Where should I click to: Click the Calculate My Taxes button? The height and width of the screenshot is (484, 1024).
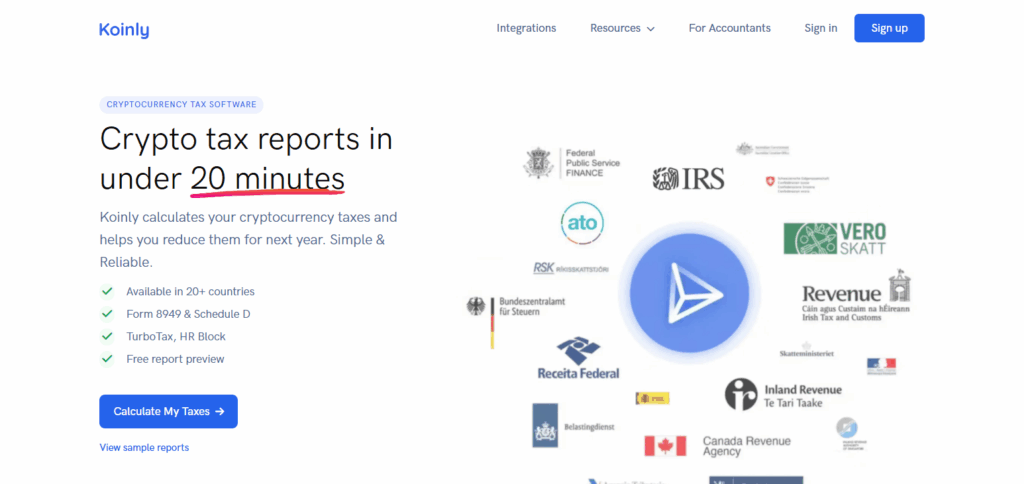(x=168, y=411)
